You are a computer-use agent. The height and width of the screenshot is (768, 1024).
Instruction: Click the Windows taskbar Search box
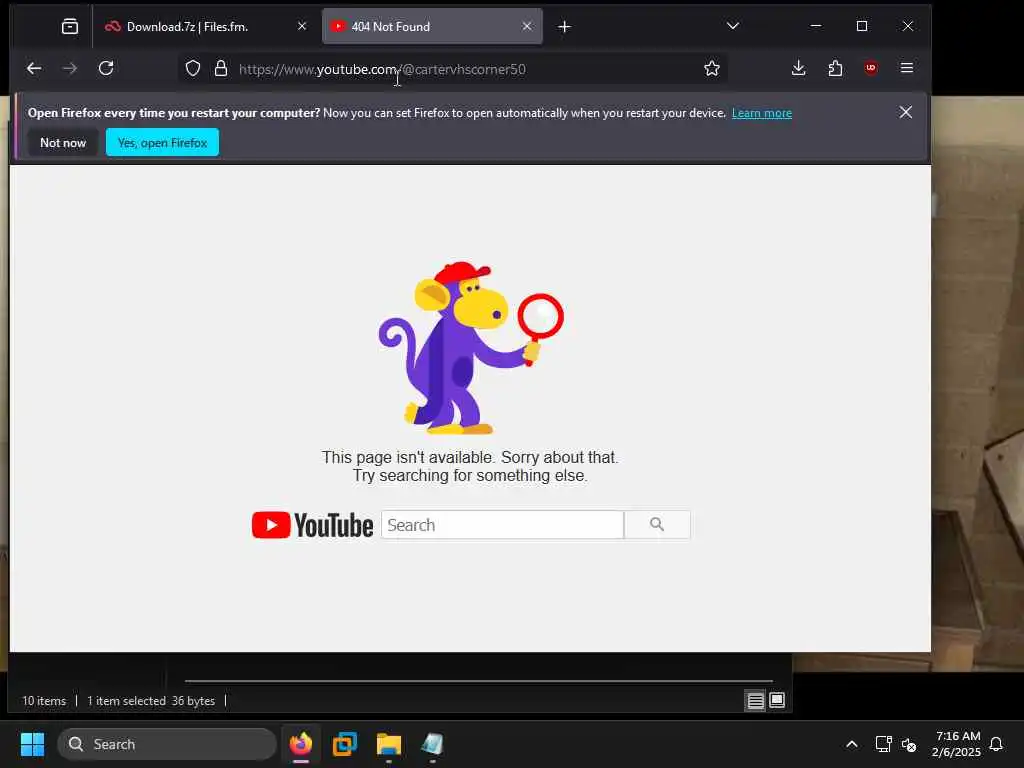(167, 744)
